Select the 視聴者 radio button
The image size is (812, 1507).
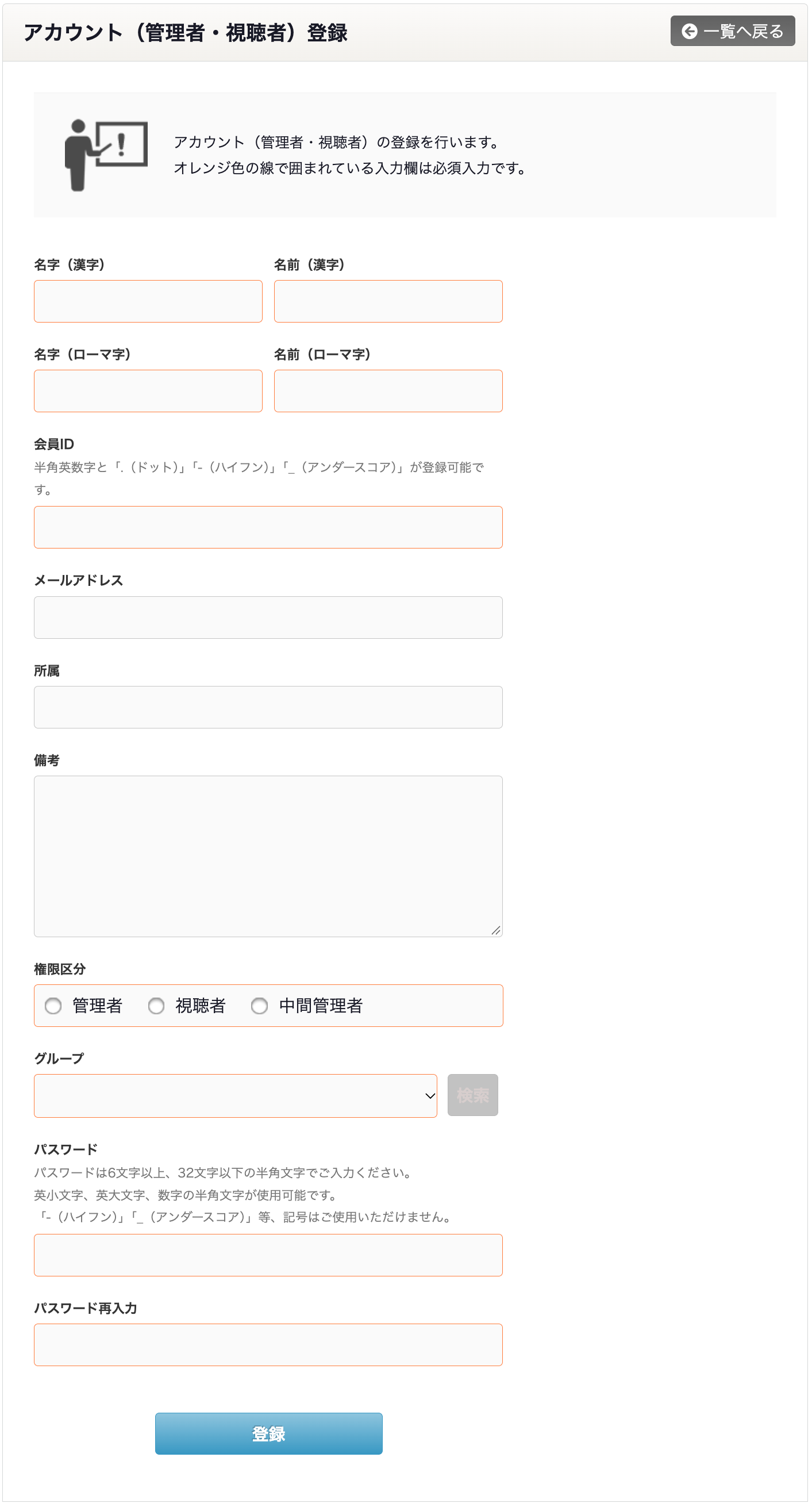[156, 1006]
